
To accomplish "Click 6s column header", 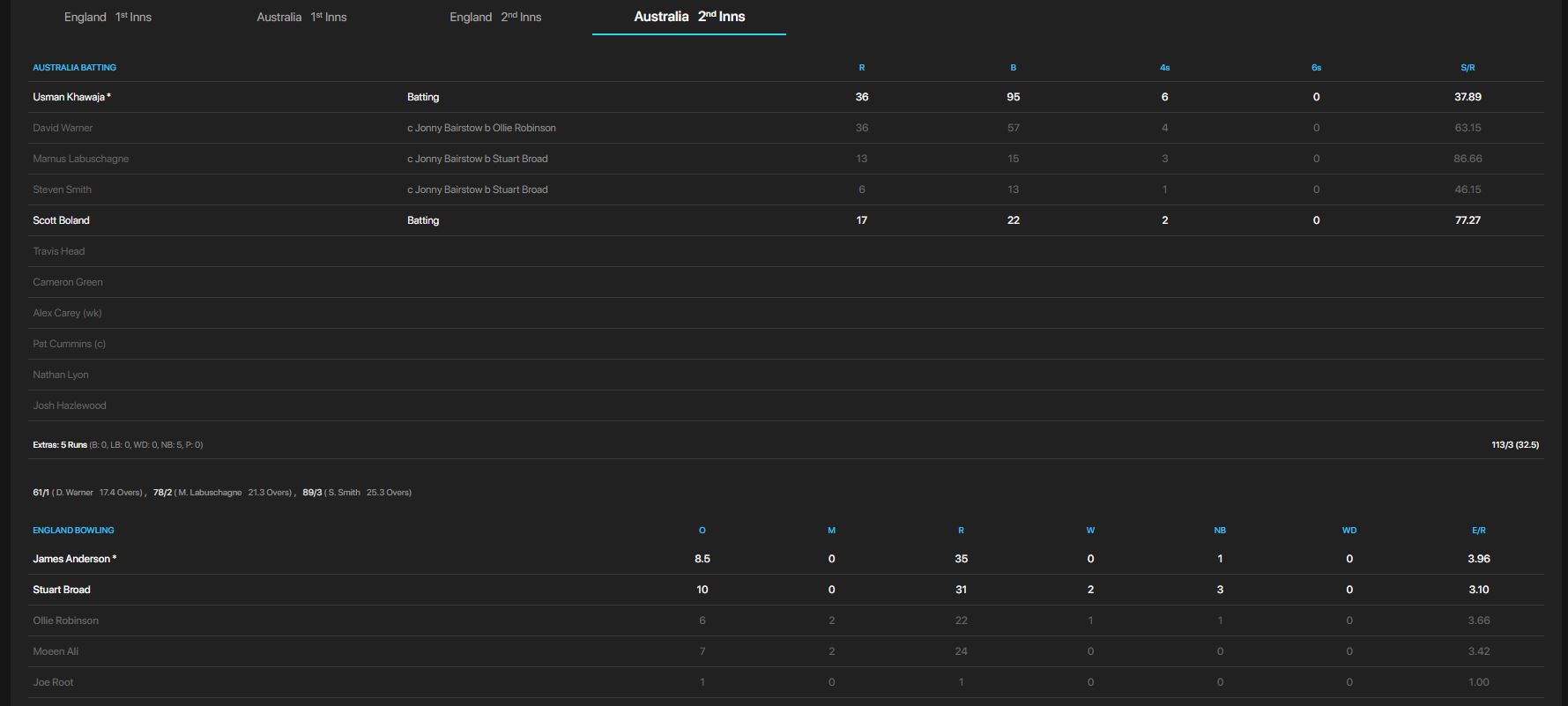I will [1317, 67].
